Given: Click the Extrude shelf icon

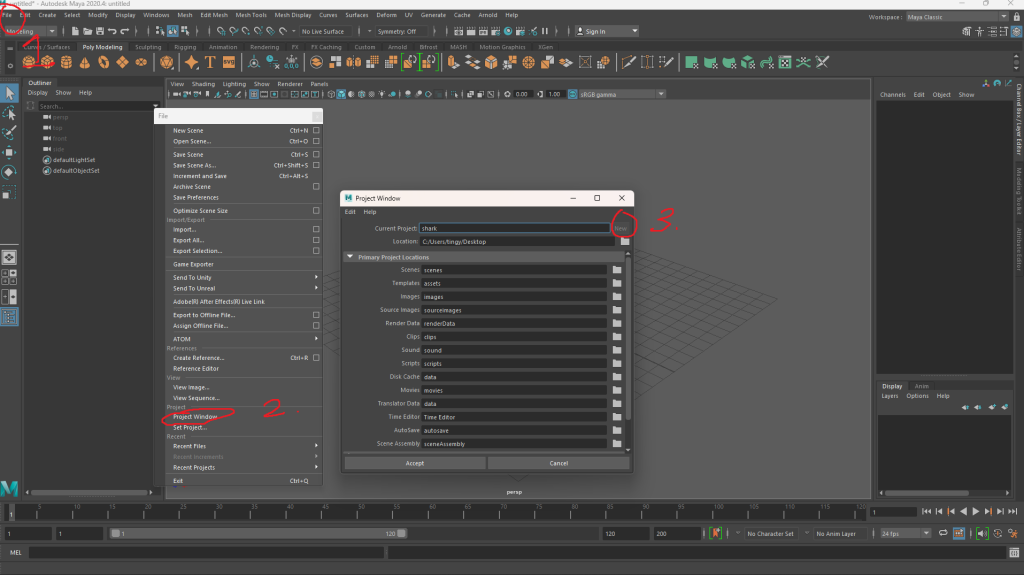Looking at the screenshot, I should tap(453, 63).
